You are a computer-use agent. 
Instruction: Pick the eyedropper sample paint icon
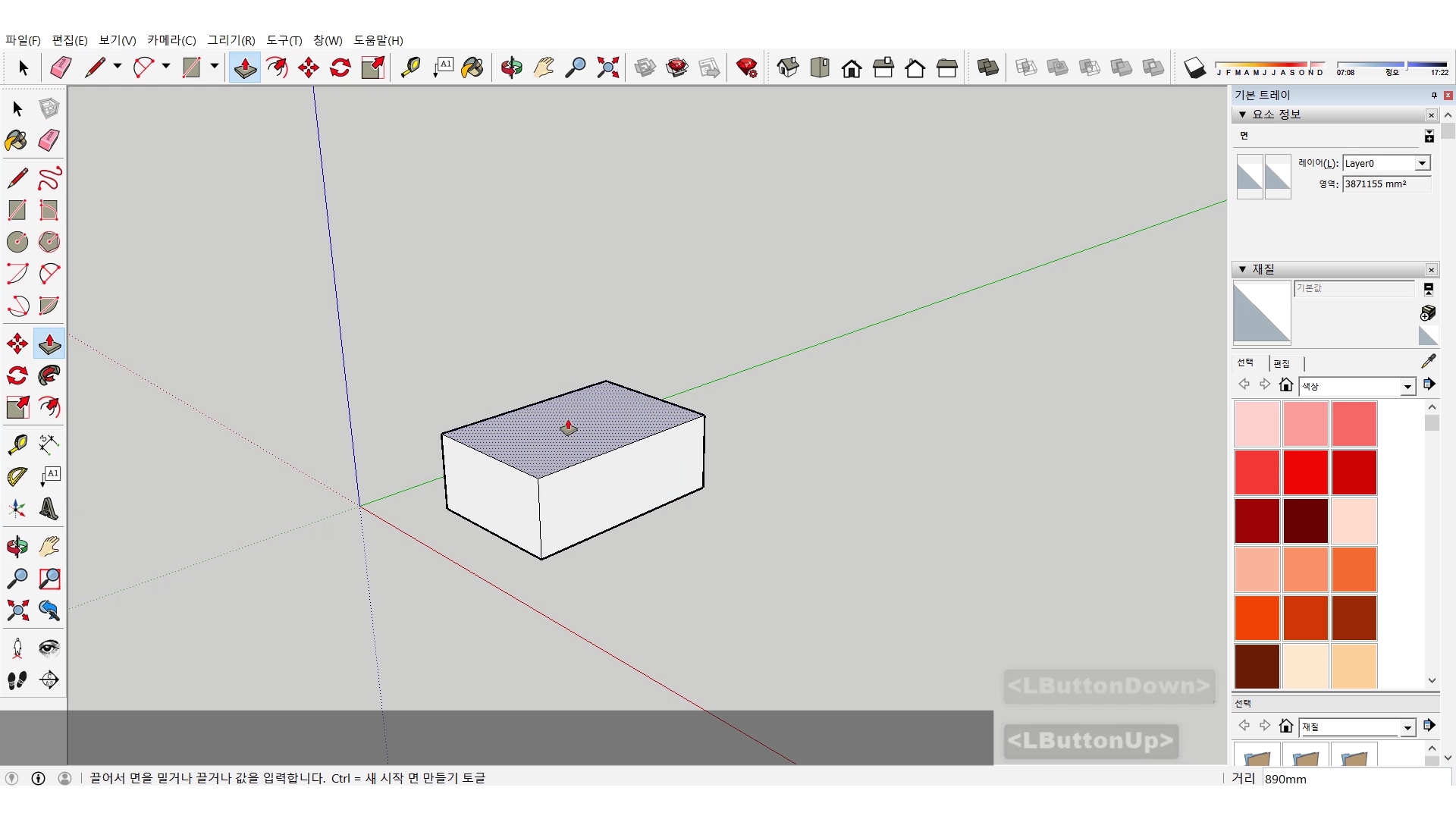point(1428,362)
